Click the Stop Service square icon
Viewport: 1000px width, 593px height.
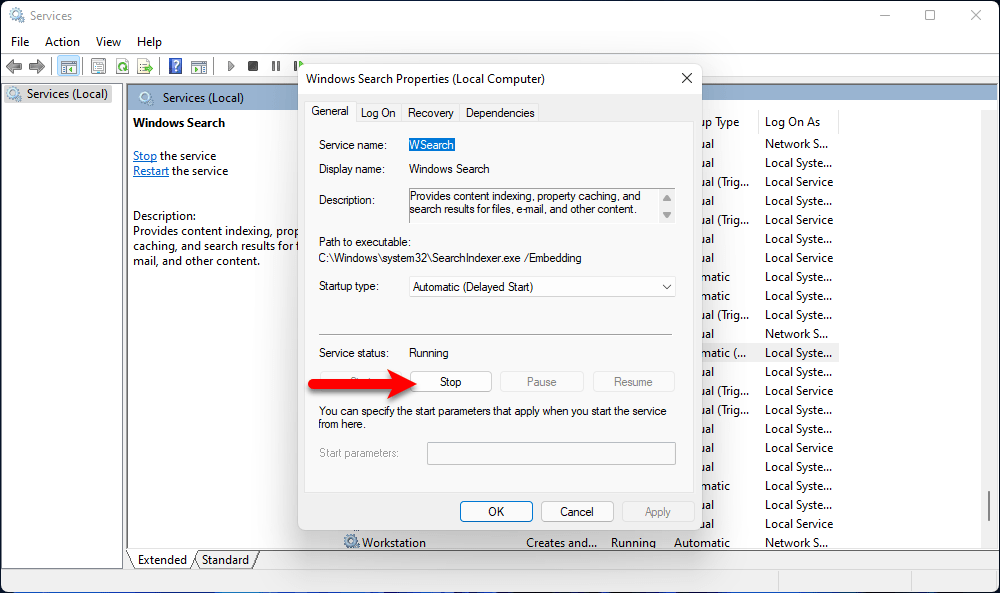pyautogui.click(x=253, y=66)
